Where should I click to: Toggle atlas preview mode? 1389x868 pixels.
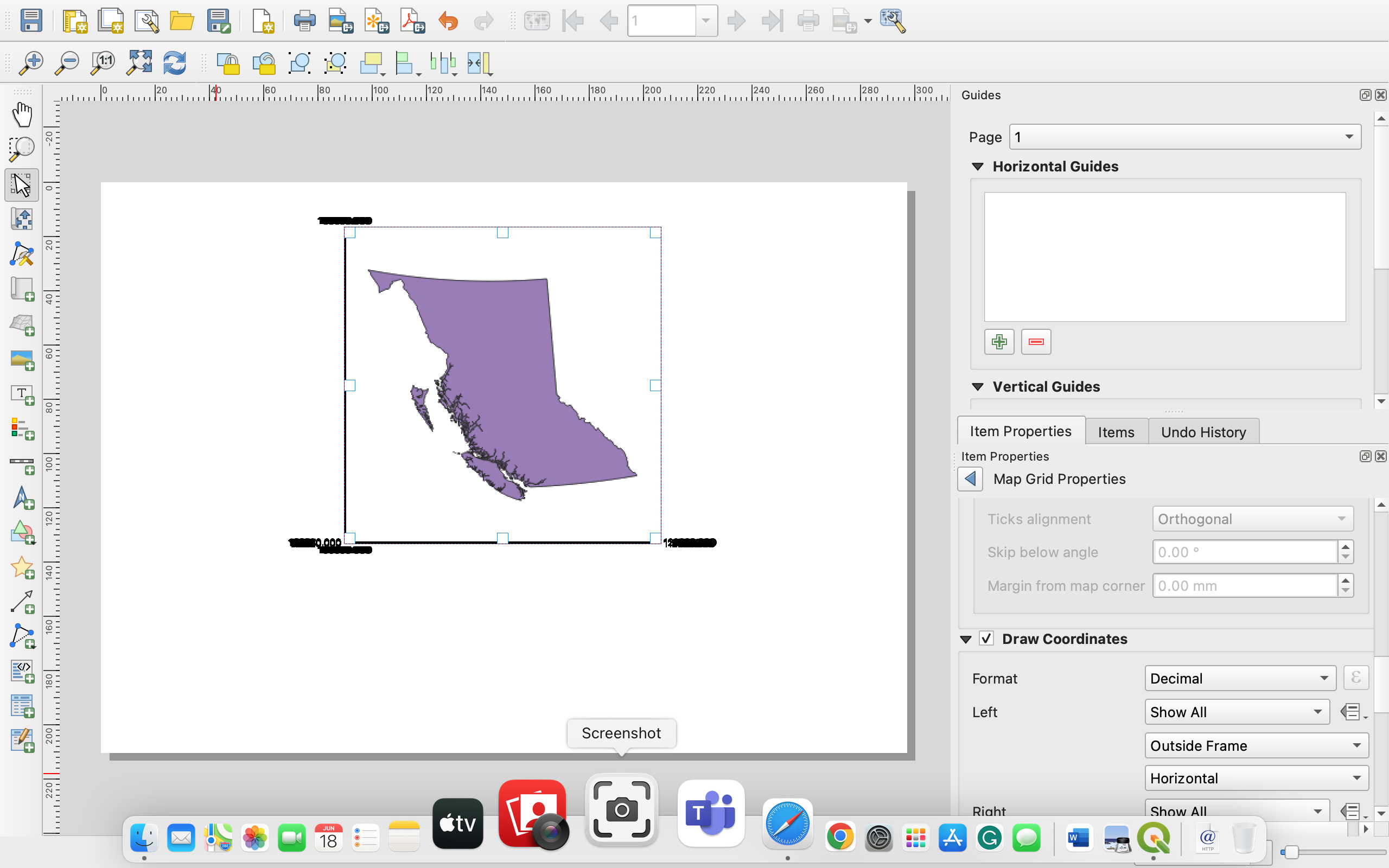click(x=537, y=21)
